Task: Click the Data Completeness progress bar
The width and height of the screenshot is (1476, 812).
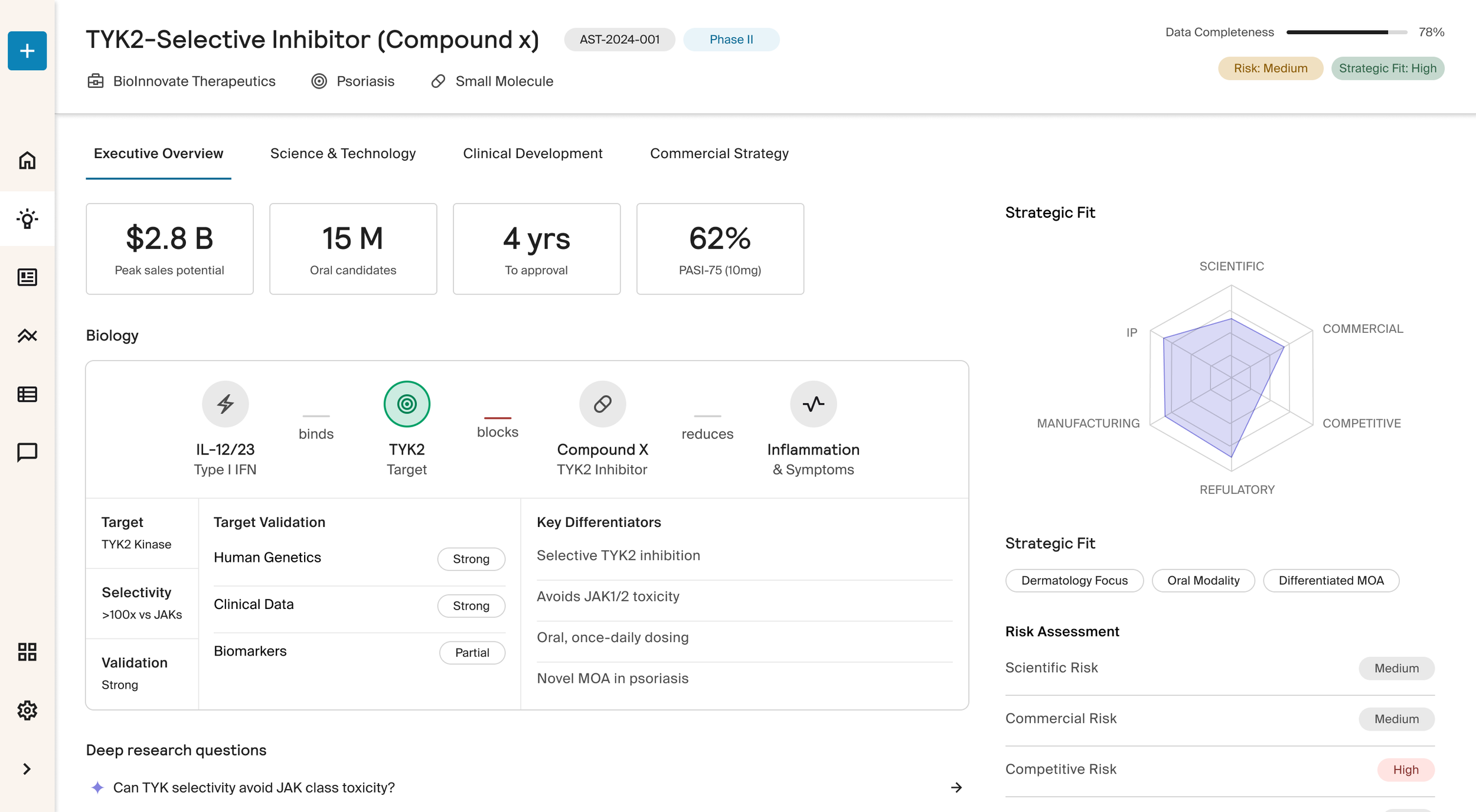Action: (x=1346, y=32)
